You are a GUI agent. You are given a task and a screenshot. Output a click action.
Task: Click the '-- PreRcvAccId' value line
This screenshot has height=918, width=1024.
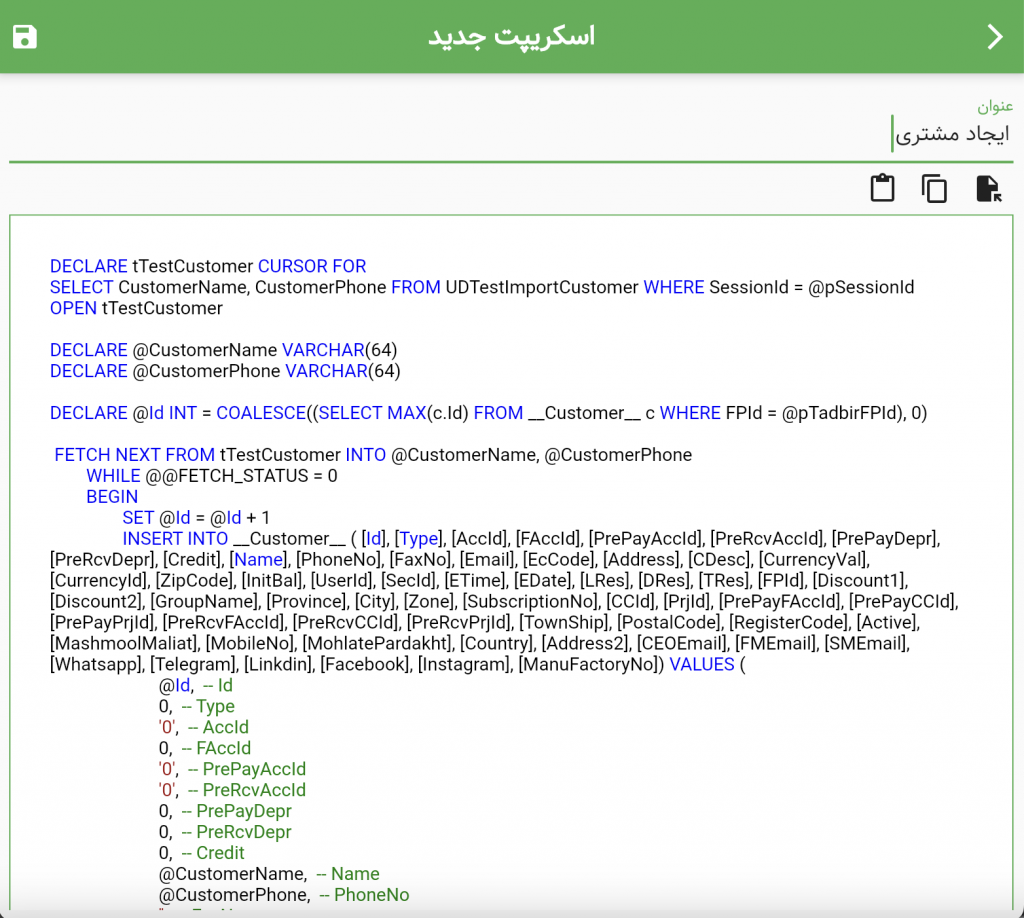click(232, 790)
